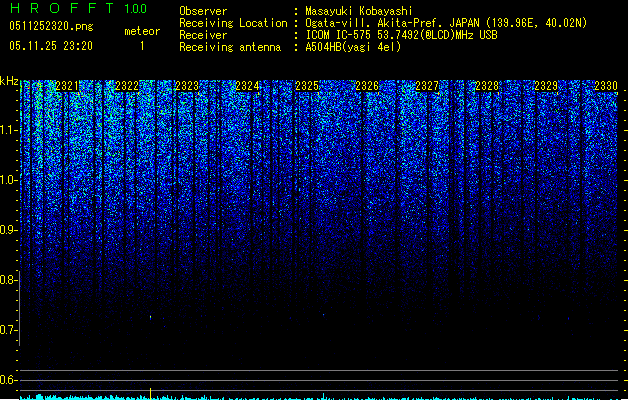Click the 2328 time marker
This screenshot has width=629, height=400.
coord(487,86)
